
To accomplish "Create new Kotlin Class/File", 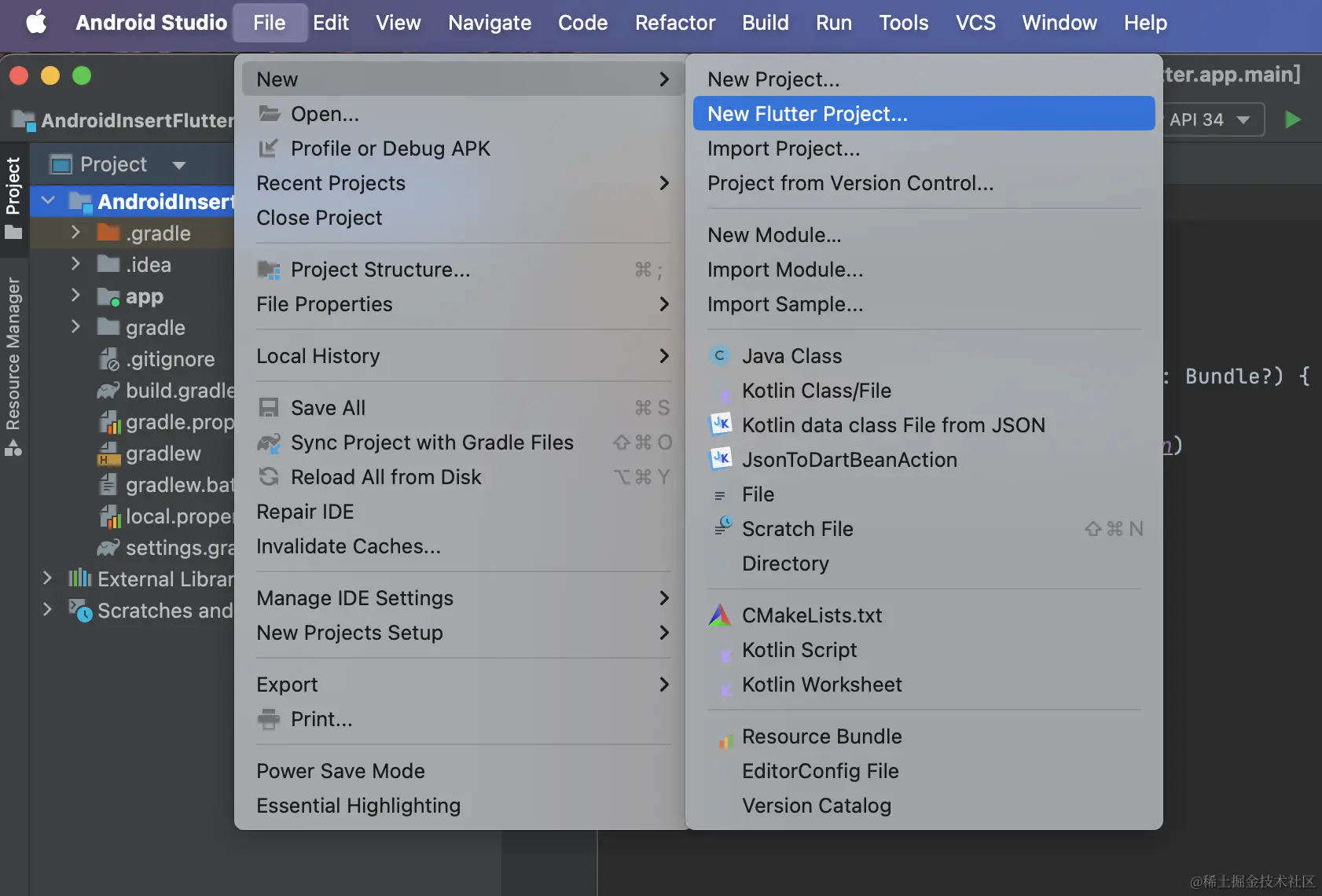I will click(x=924, y=391).
